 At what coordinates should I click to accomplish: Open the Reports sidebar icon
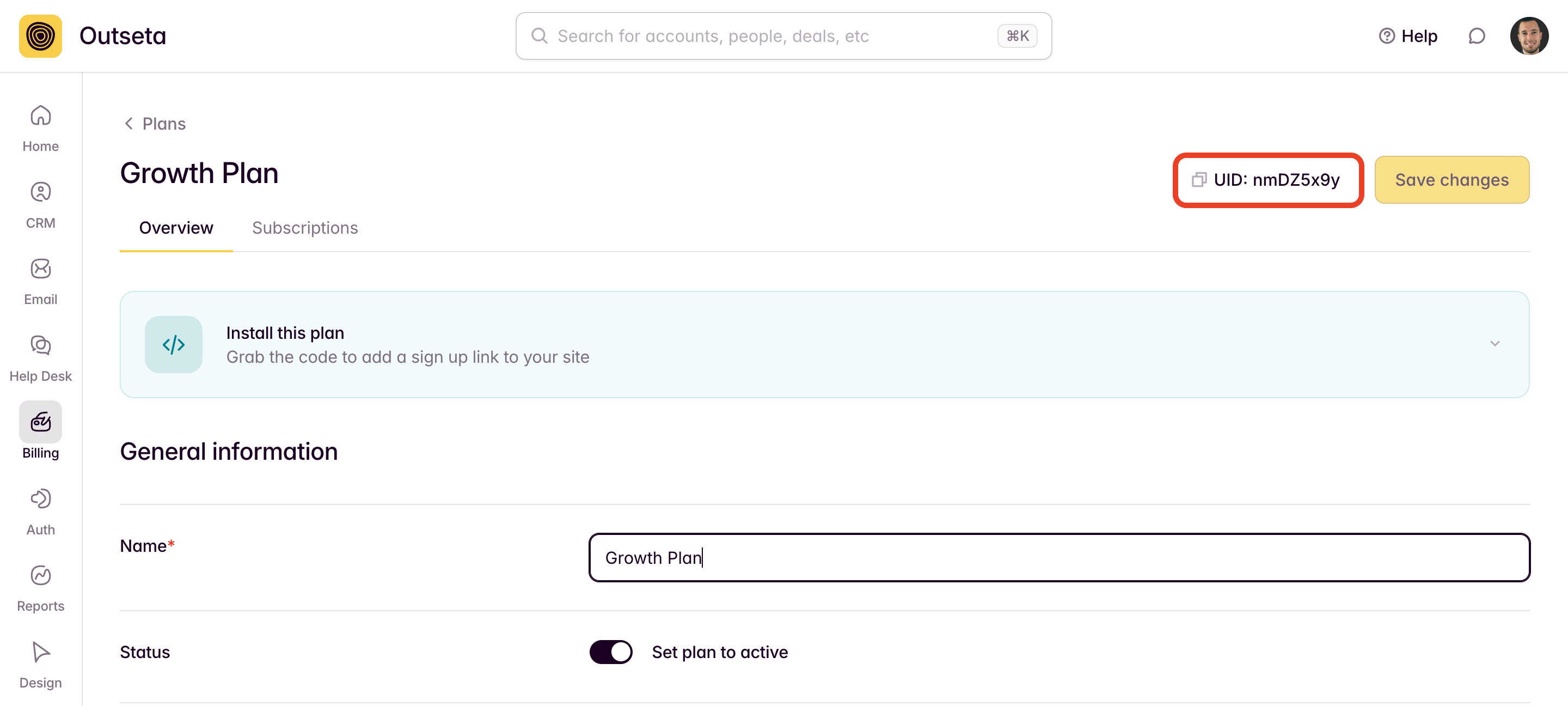point(40,576)
